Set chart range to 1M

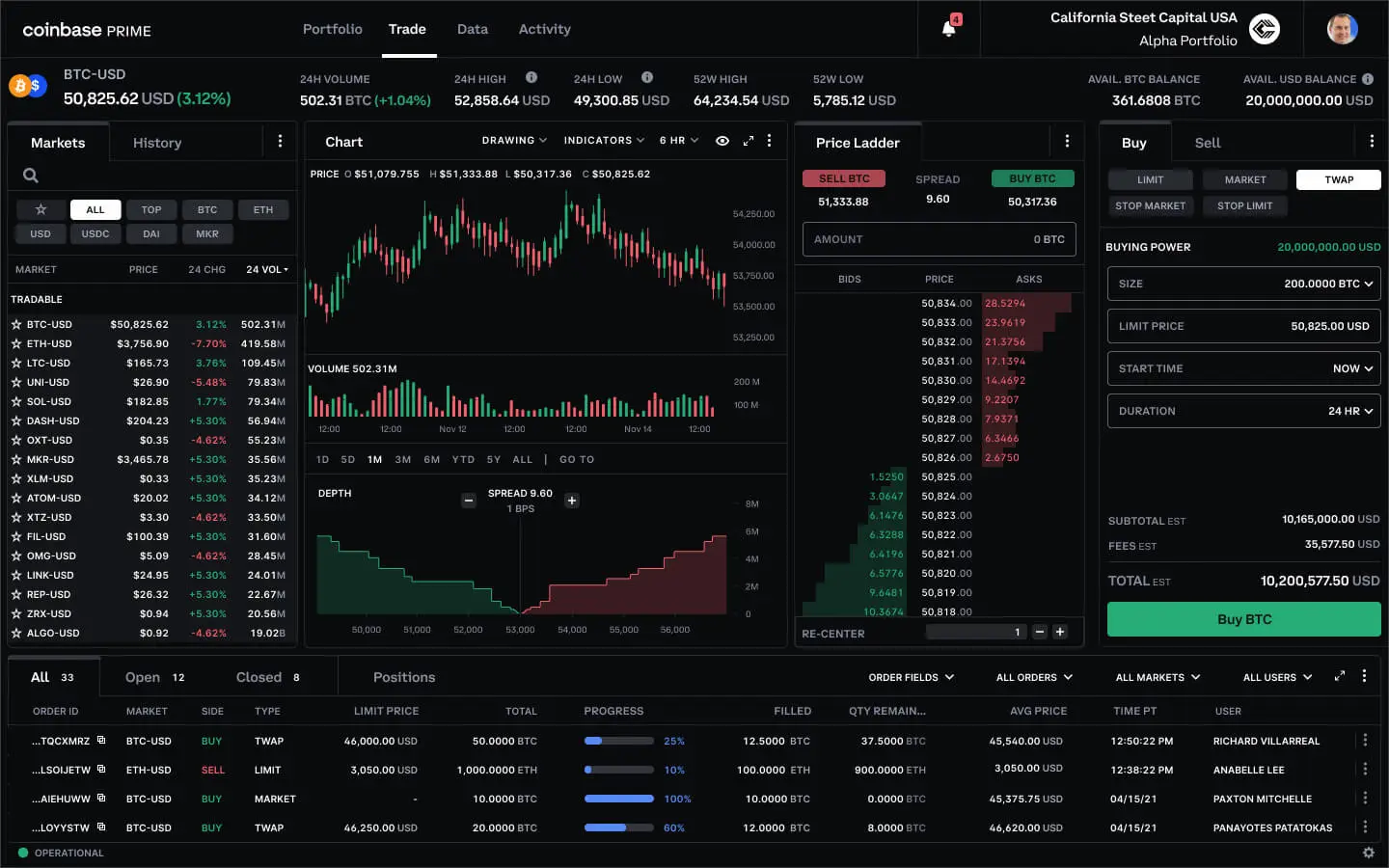coord(374,459)
